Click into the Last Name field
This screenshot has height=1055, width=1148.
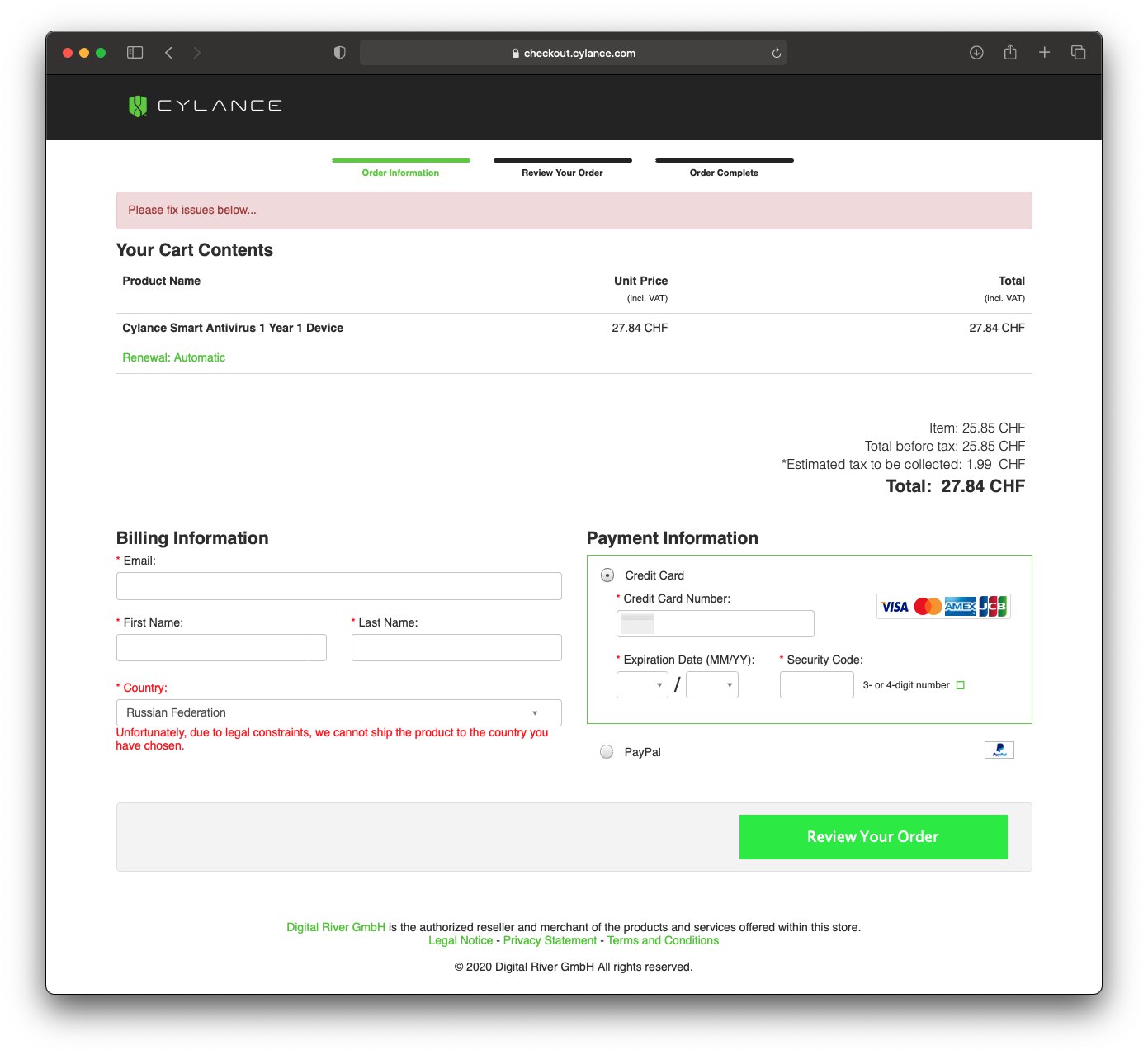pyautogui.click(x=456, y=647)
